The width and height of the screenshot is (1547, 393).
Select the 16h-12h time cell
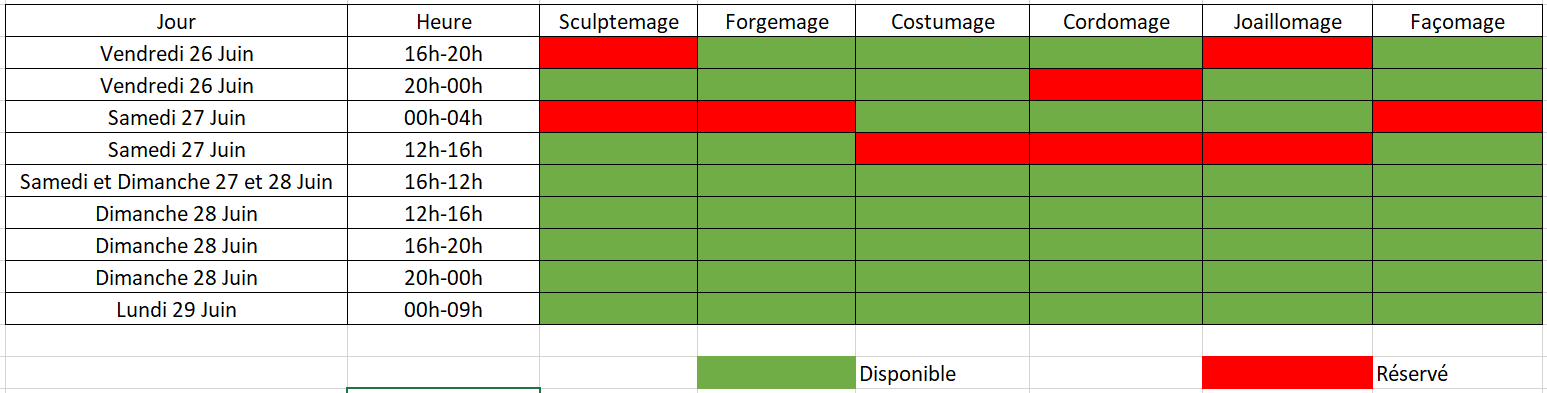443,181
